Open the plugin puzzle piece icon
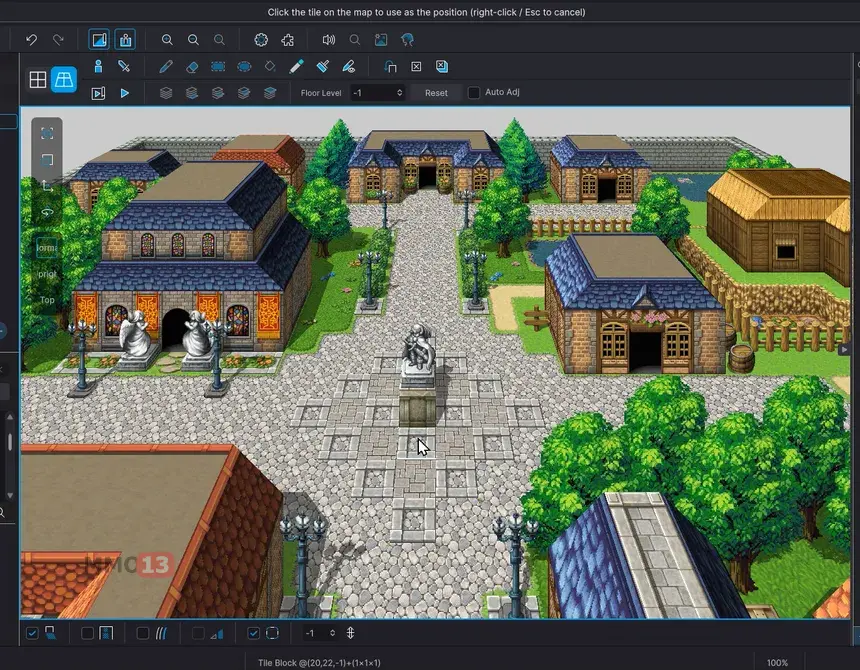This screenshot has width=860, height=670. pyautogui.click(x=287, y=39)
